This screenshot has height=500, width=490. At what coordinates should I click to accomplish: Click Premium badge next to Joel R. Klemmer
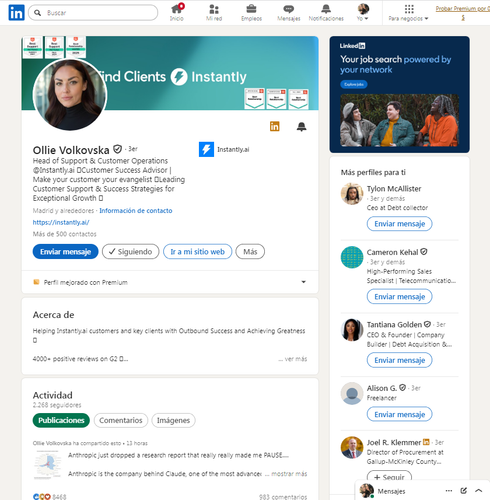pos(426,442)
